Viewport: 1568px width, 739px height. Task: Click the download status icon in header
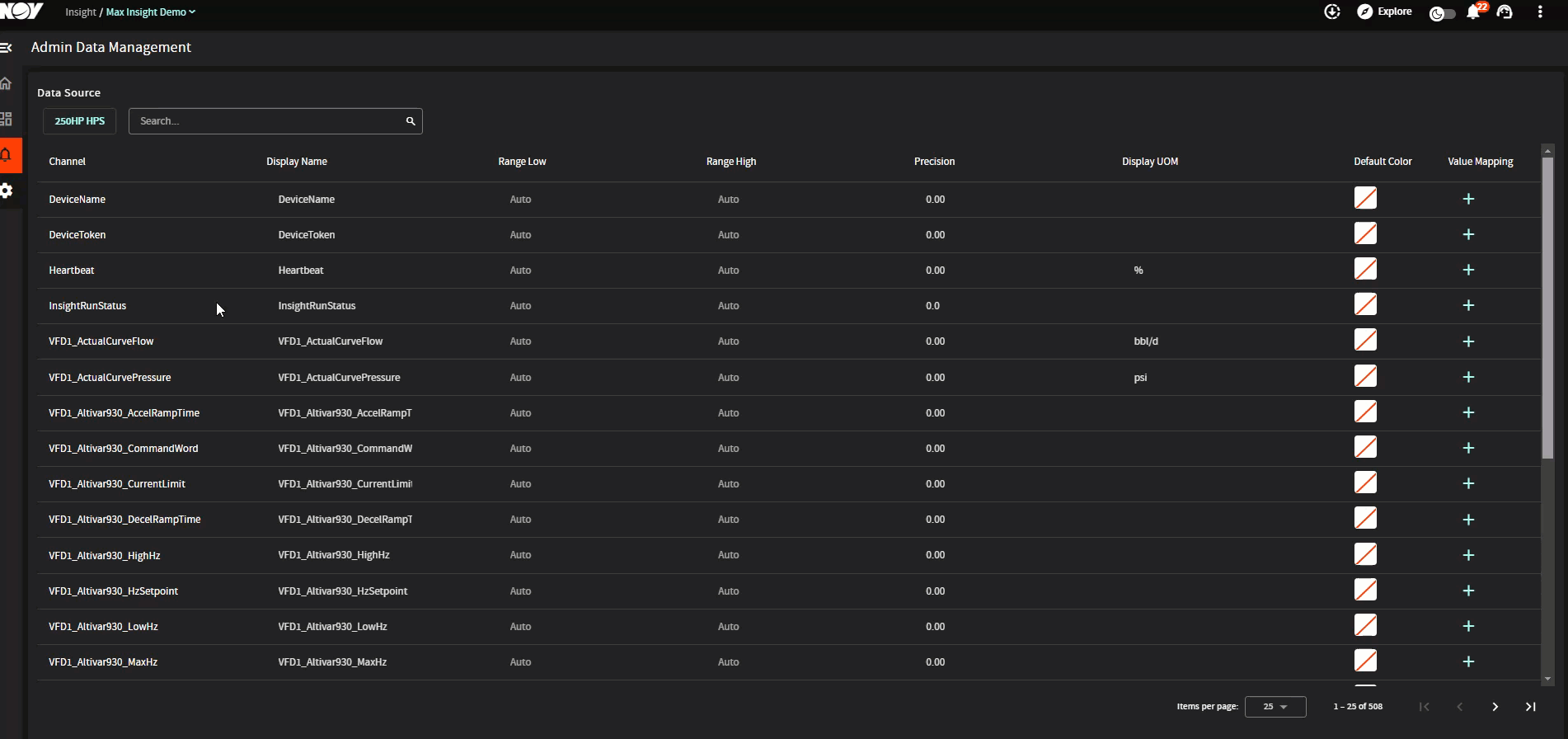[x=1332, y=12]
